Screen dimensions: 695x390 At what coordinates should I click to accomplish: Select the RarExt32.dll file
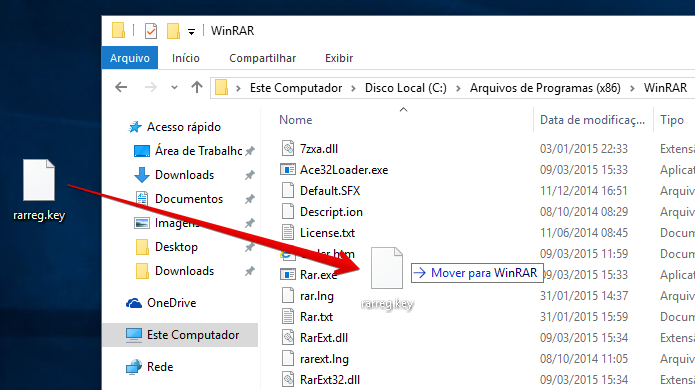click(330, 380)
